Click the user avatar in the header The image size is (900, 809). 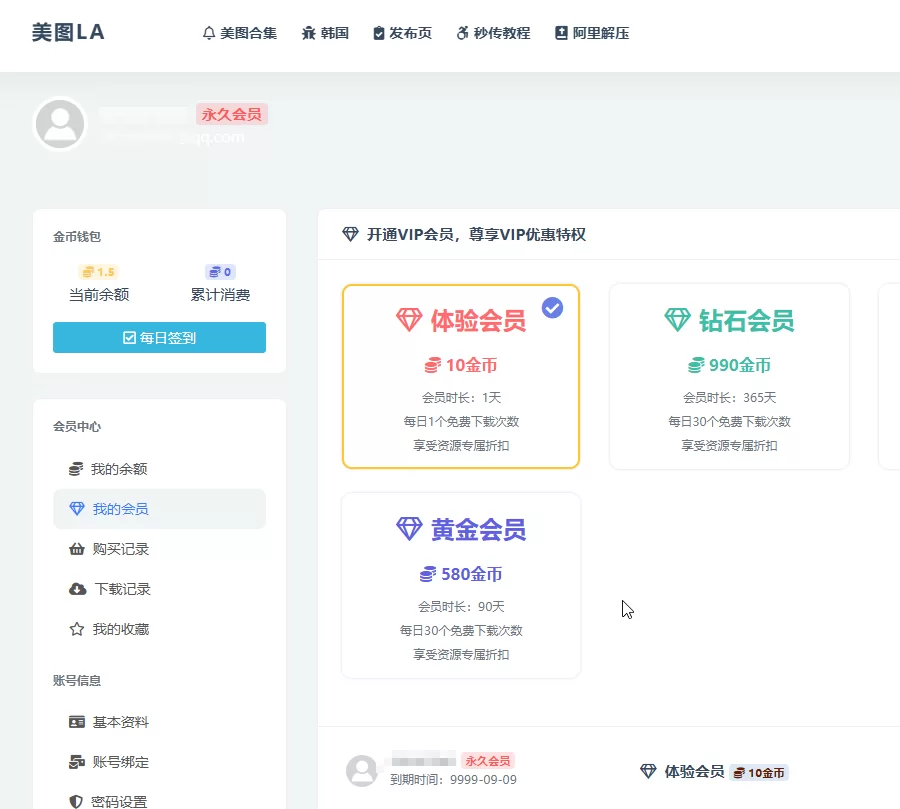[60, 123]
